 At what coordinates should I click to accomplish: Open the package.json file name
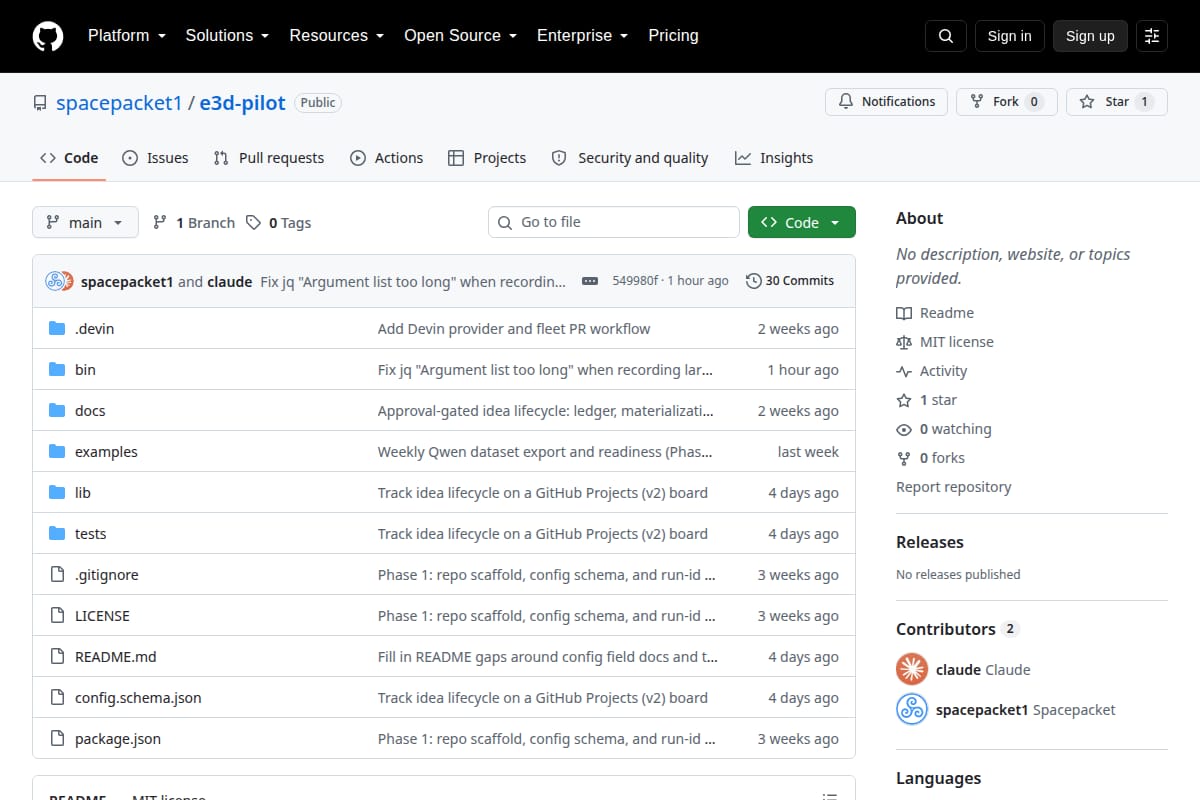pos(118,739)
